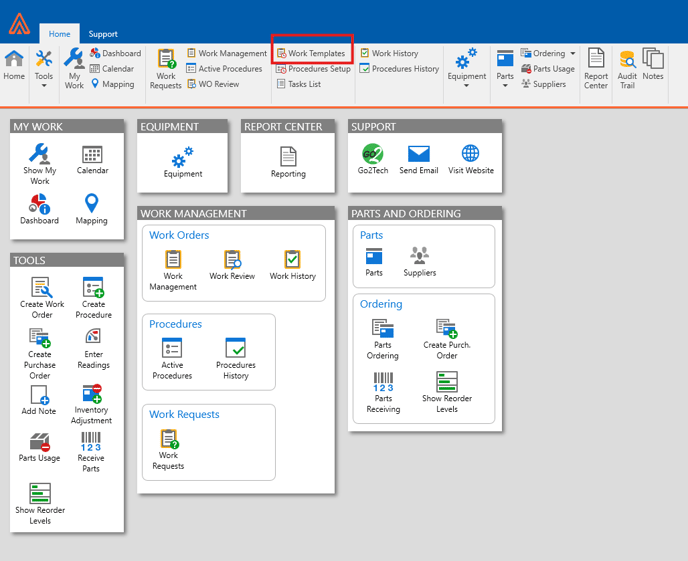
Task: Switch to the Support tab
Action: coord(103,34)
